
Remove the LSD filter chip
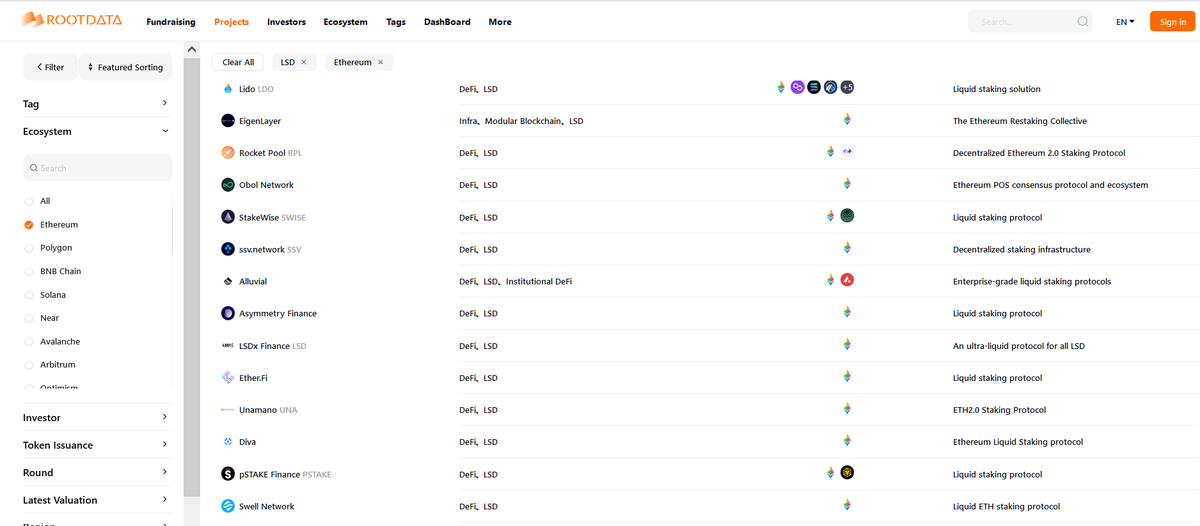pyautogui.click(x=304, y=62)
